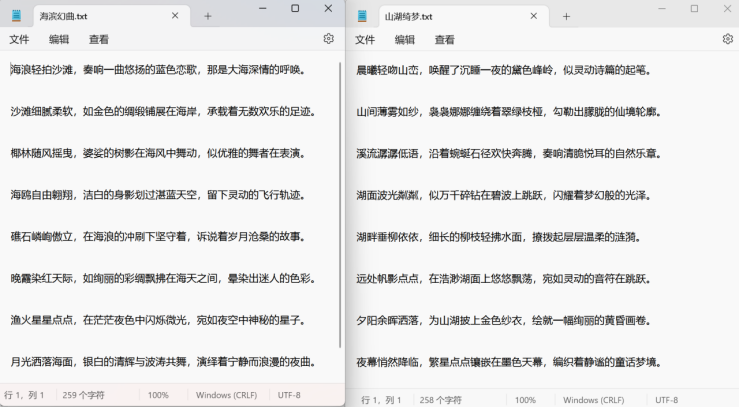
Task: Close the 山湖绮梦.txt tab
Action: tap(534, 16)
